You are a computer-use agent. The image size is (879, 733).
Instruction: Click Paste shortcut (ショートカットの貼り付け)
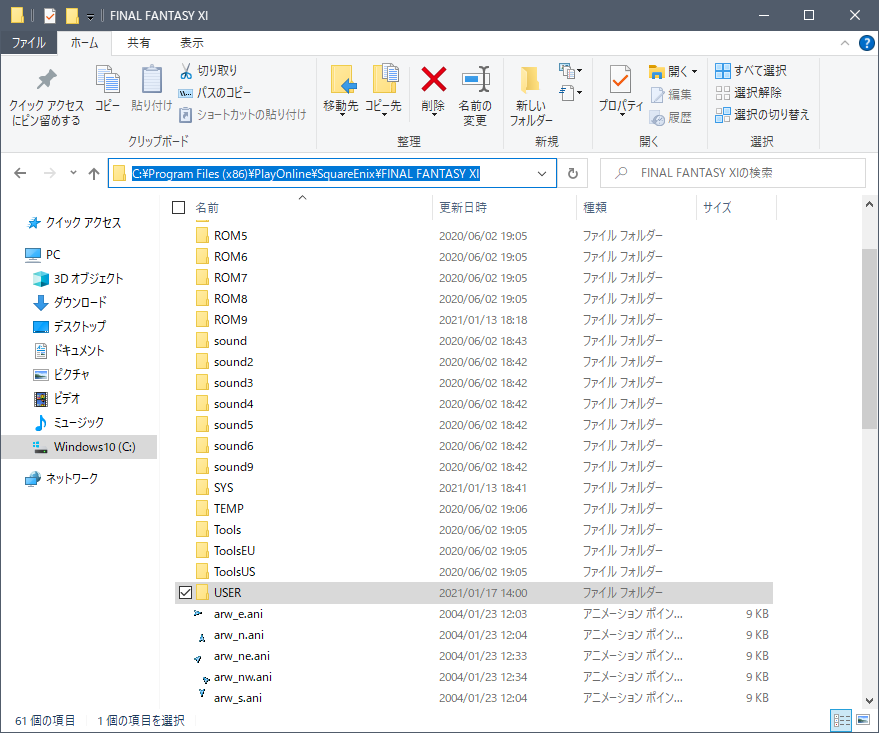[242, 114]
